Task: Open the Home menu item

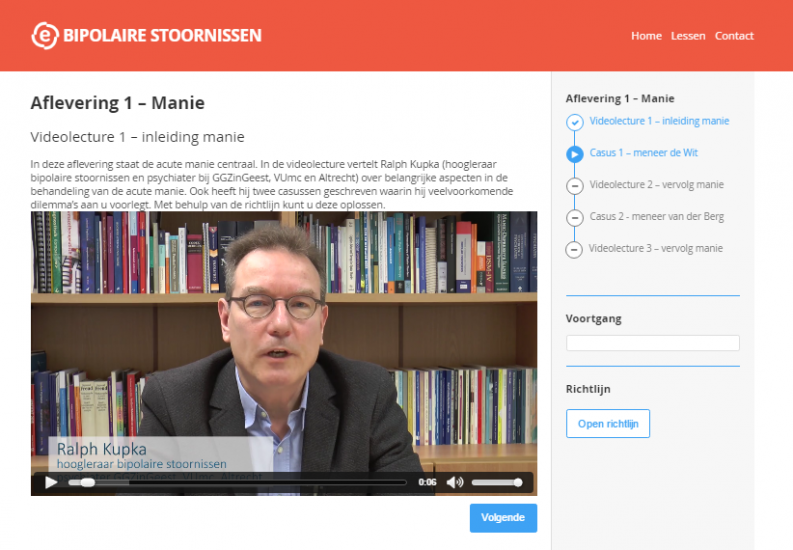Action: click(x=646, y=36)
